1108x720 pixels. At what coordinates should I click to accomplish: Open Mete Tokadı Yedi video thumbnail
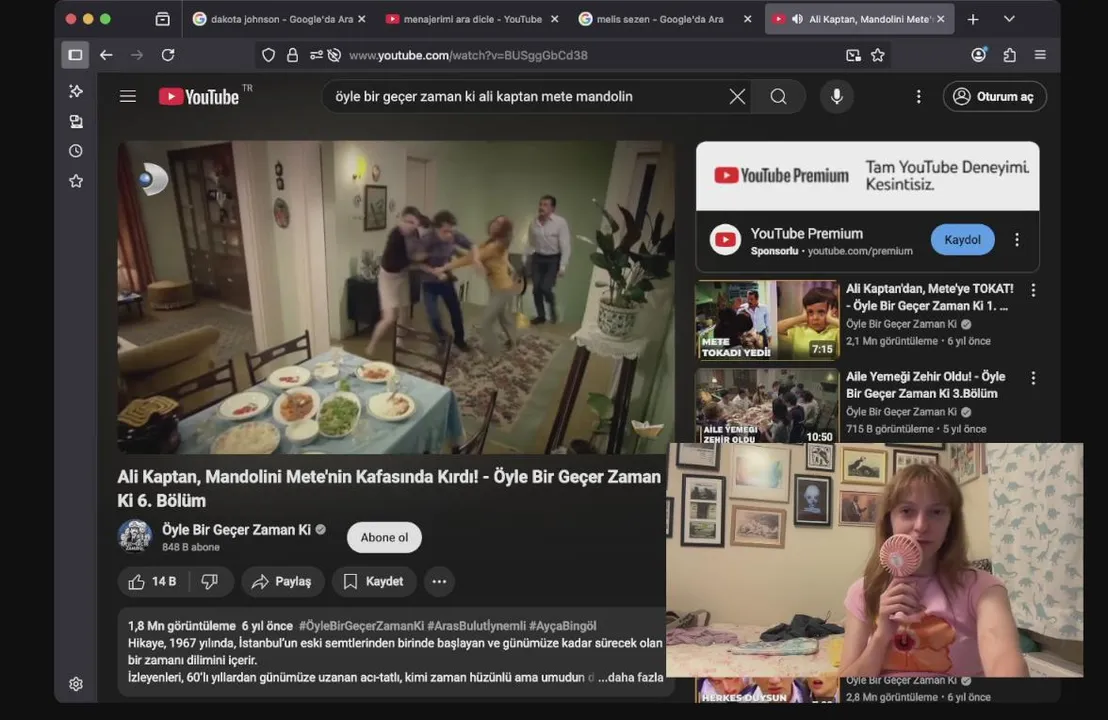(767, 320)
